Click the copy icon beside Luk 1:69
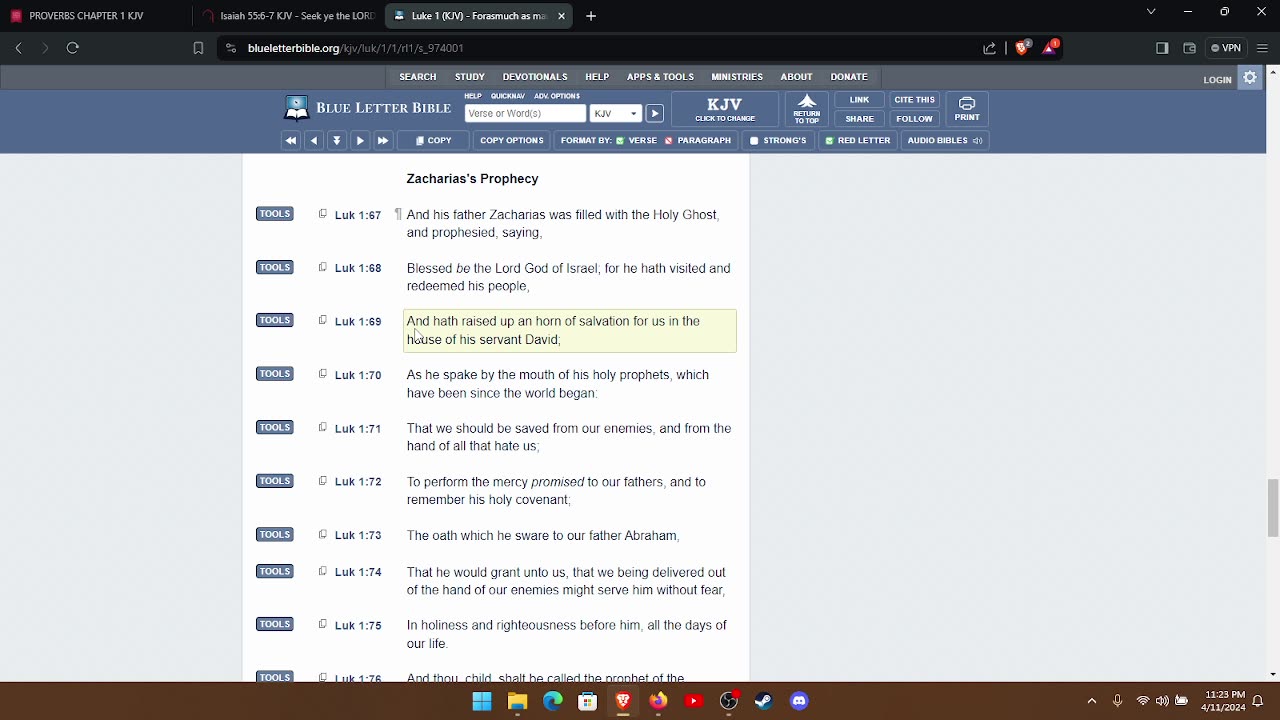The width and height of the screenshot is (1280, 720). click(x=322, y=320)
